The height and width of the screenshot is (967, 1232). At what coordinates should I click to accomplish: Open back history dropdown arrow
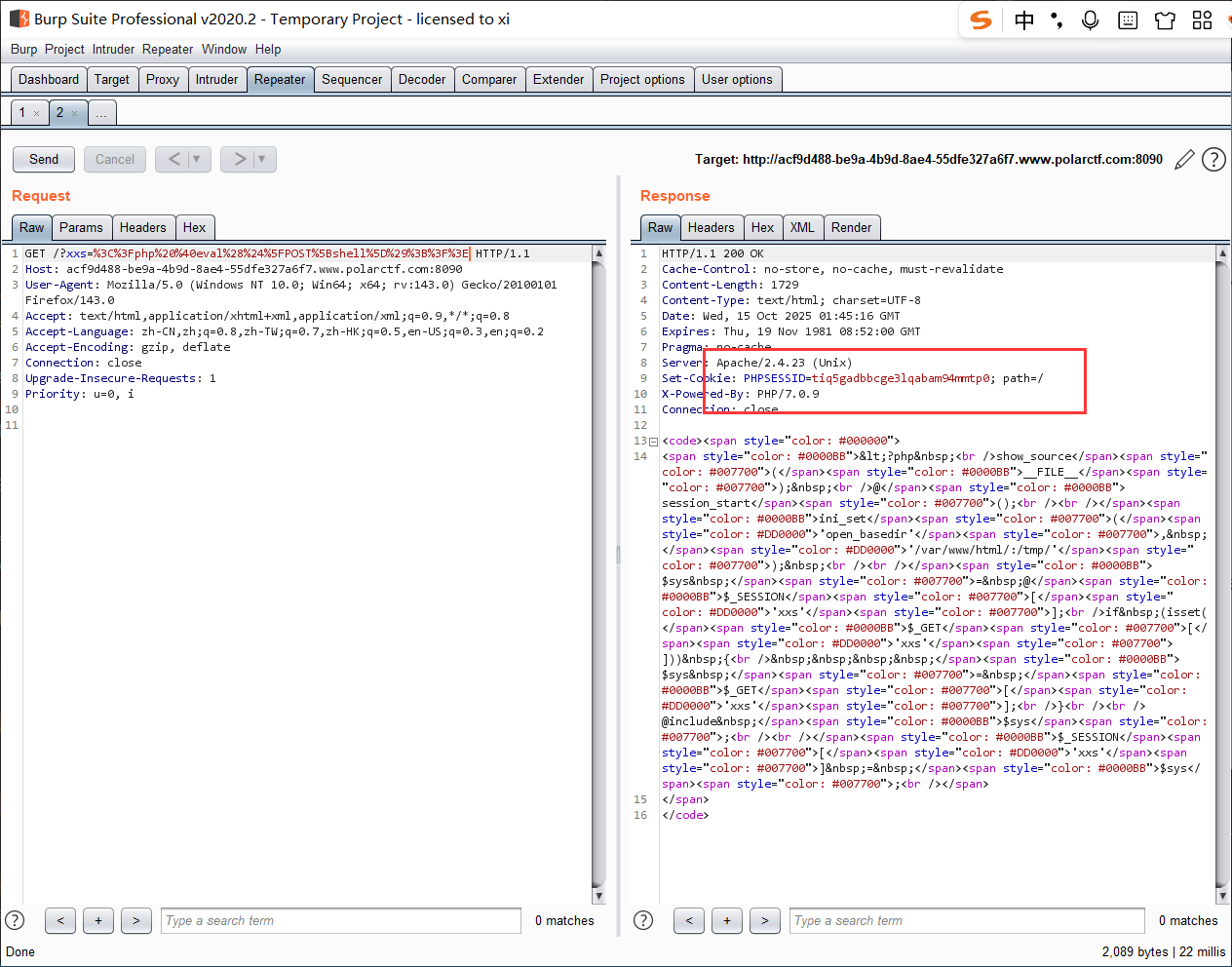tap(198, 159)
